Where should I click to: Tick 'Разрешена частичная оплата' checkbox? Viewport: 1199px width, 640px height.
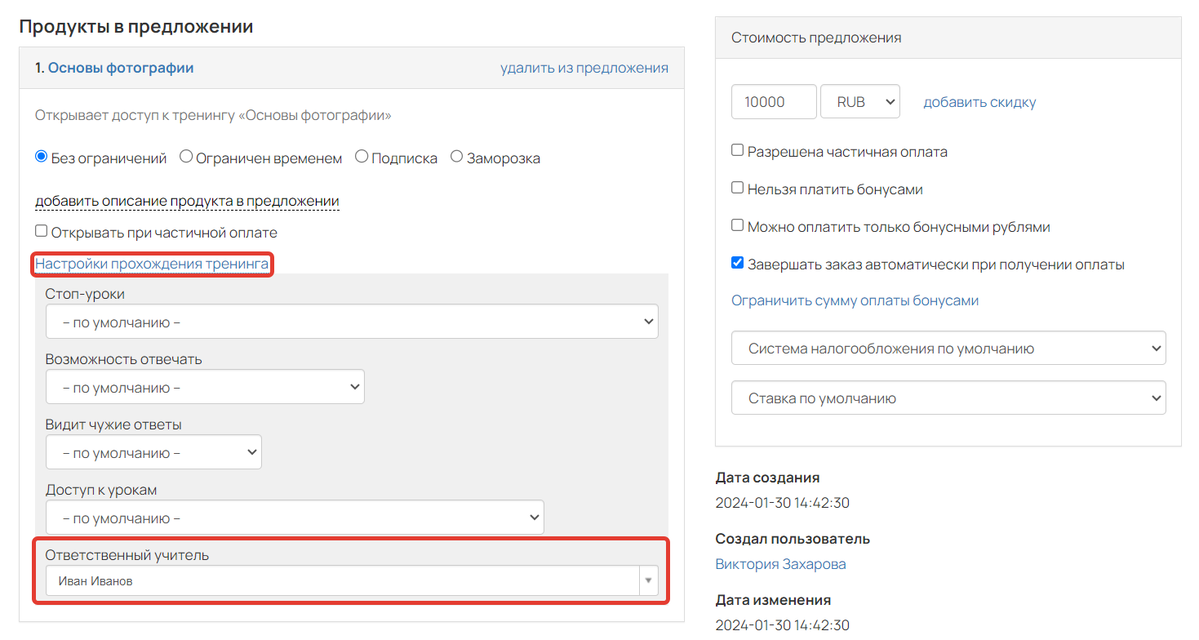(x=737, y=151)
